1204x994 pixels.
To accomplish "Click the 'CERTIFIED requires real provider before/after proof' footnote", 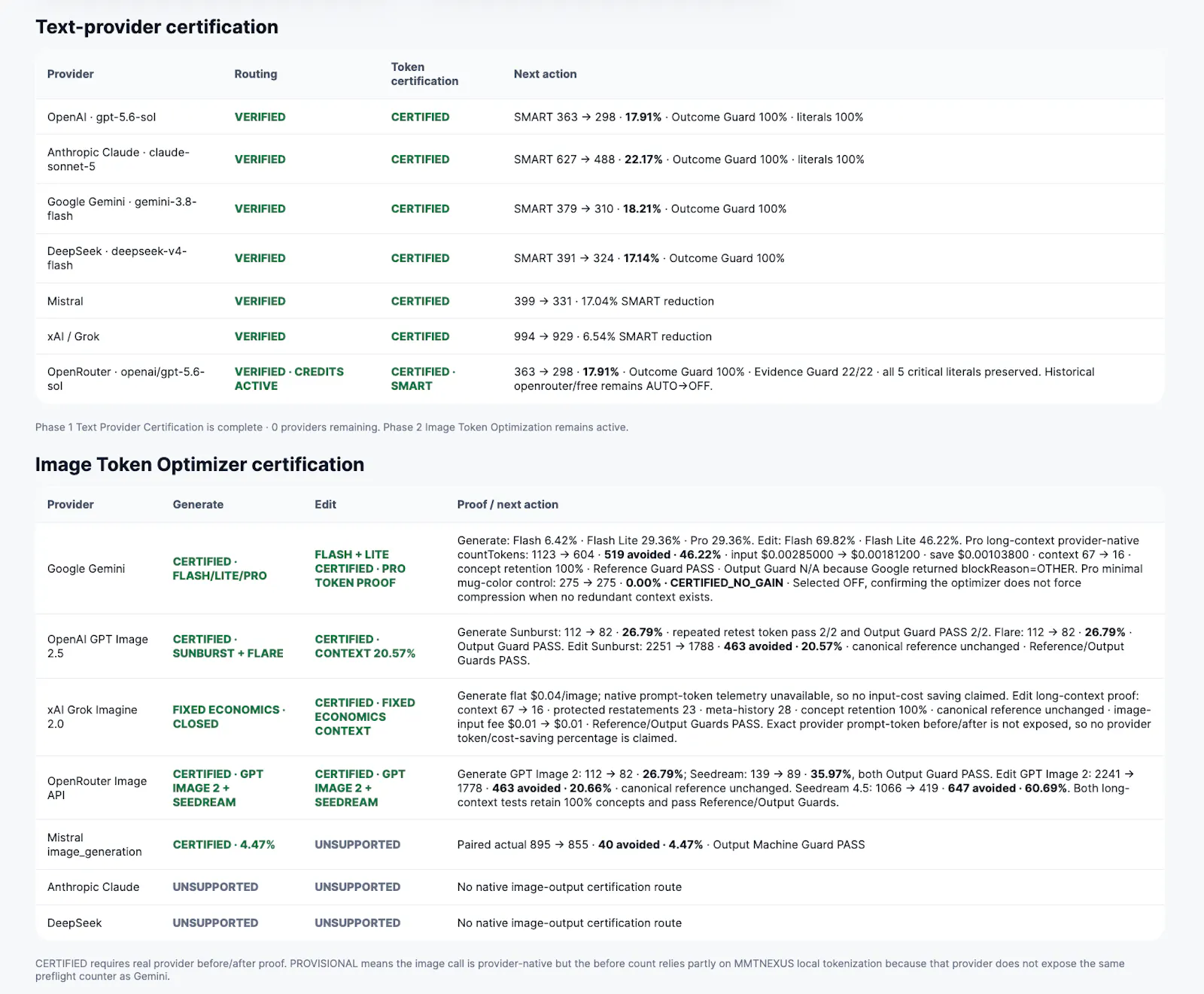I will pos(580,970).
